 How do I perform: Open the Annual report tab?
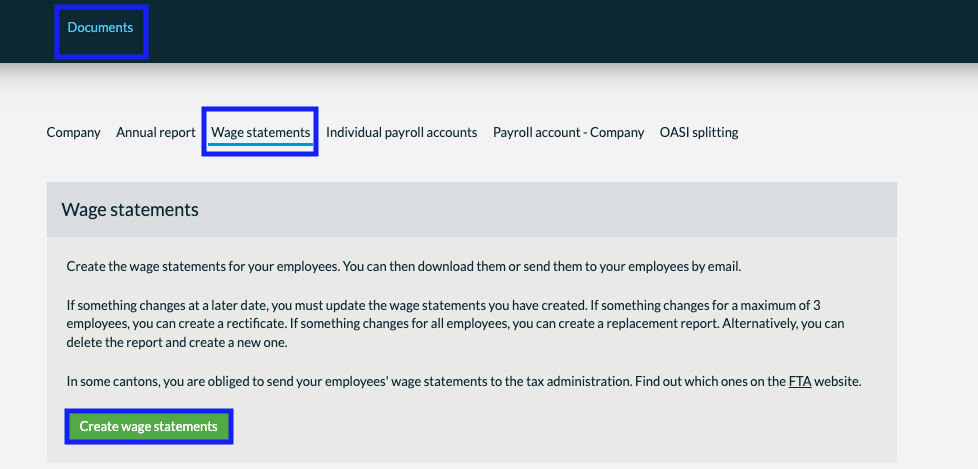click(156, 132)
